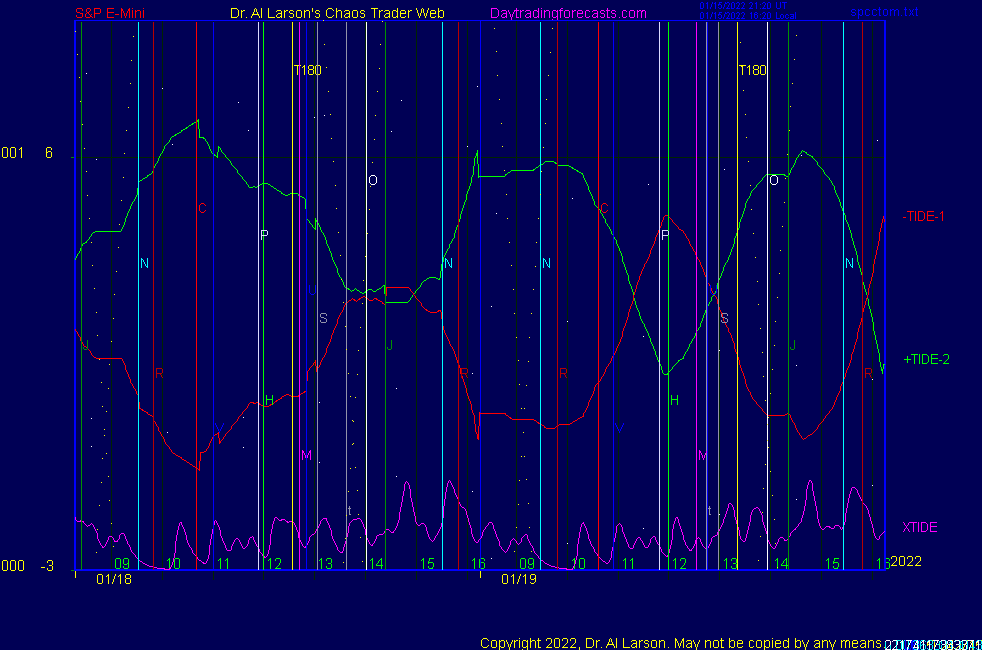The image size is (982, 650).
Task: Click the white O marker on 01/19
Action: coord(773,181)
